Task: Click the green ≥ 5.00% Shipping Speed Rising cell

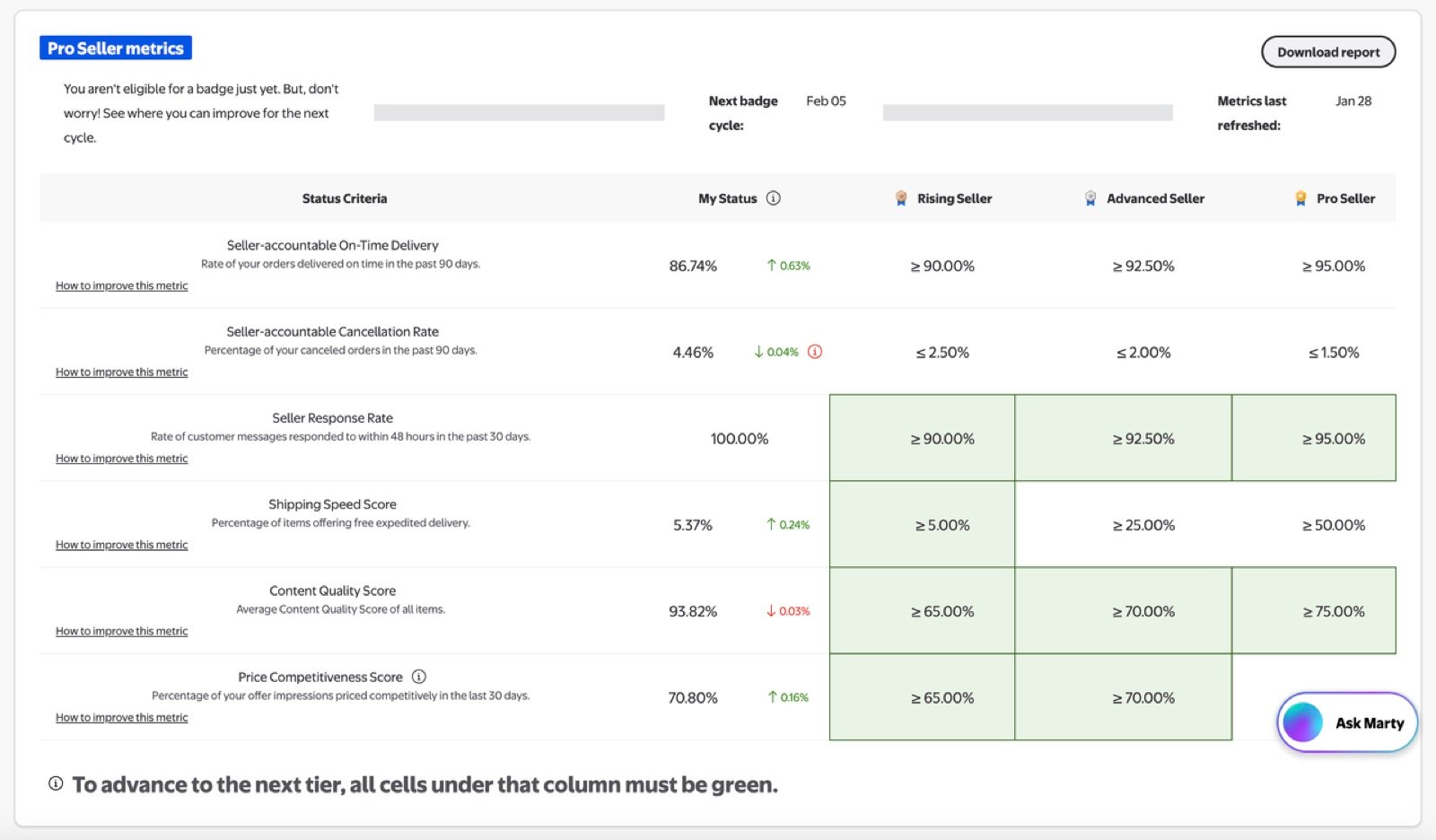Action: 922,524
